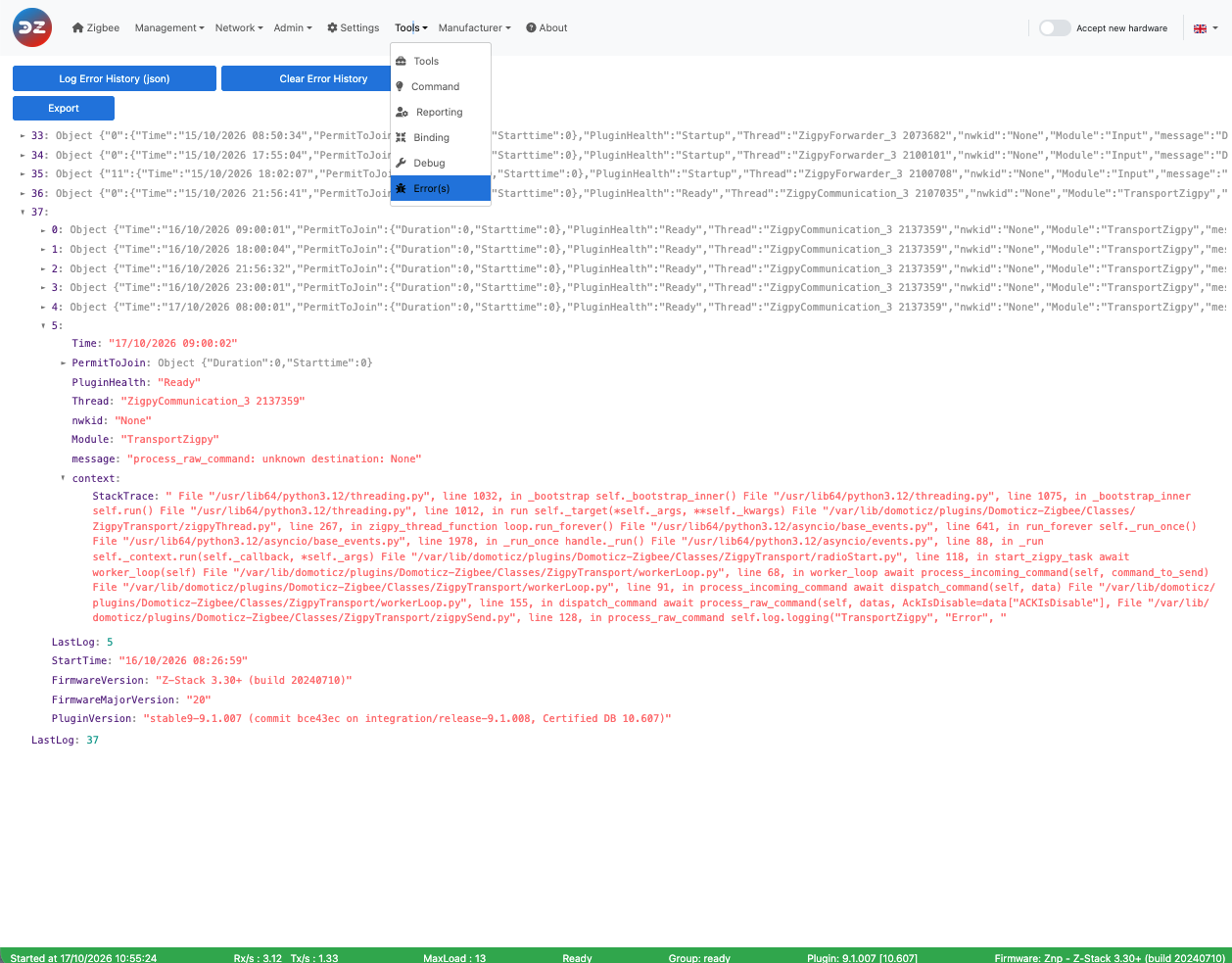The height and width of the screenshot is (963, 1232).
Task: Collapse JSON entry 37
Action: coord(24,212)
